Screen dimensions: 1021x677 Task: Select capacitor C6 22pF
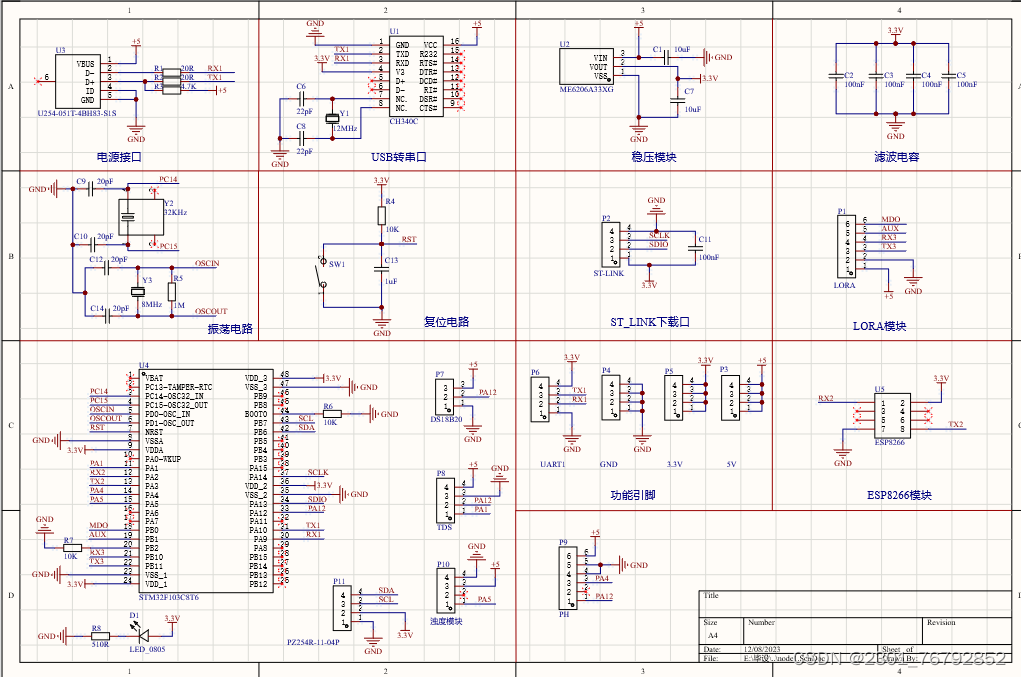[x=301, y=99]
